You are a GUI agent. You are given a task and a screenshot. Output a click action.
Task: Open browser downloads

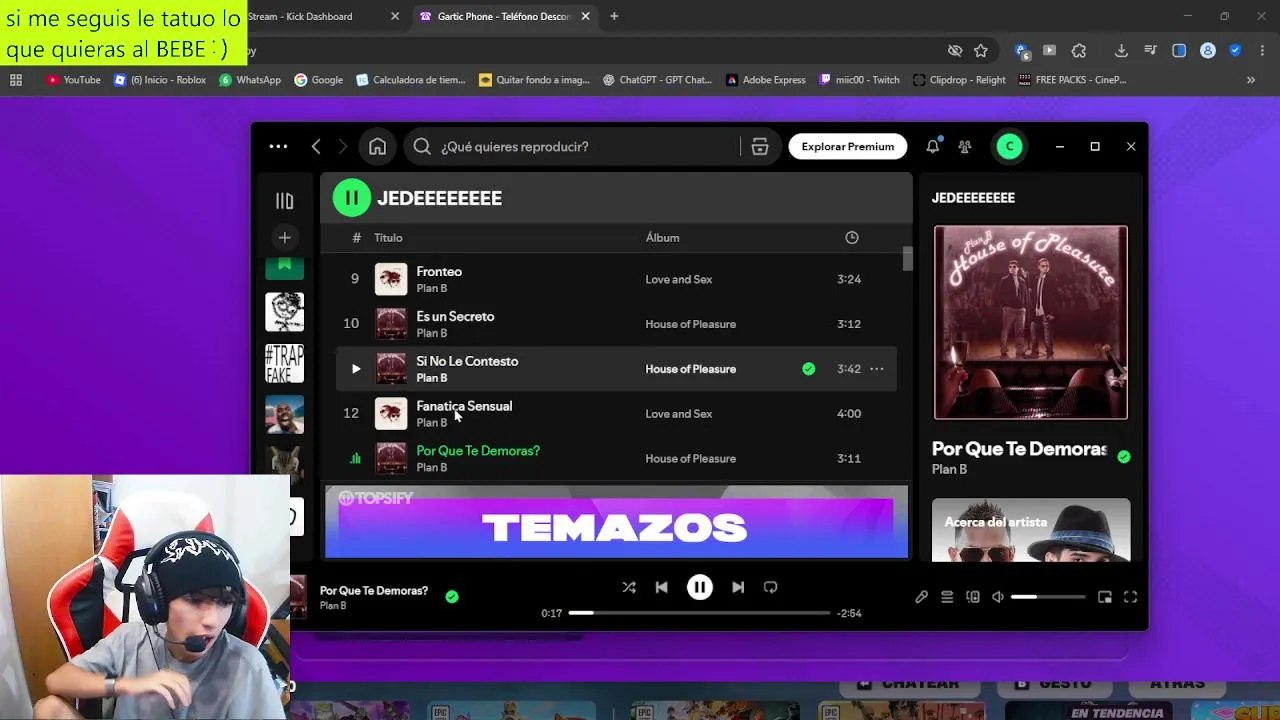(x=1121, y=51)
